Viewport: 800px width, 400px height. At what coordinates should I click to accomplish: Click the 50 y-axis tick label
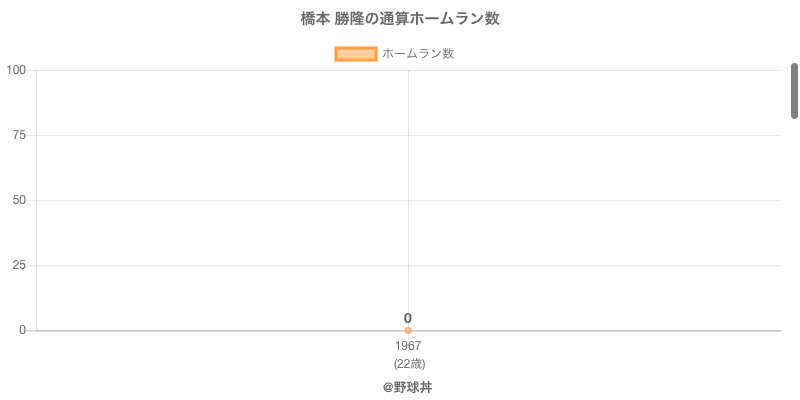[x=19, y=200]
